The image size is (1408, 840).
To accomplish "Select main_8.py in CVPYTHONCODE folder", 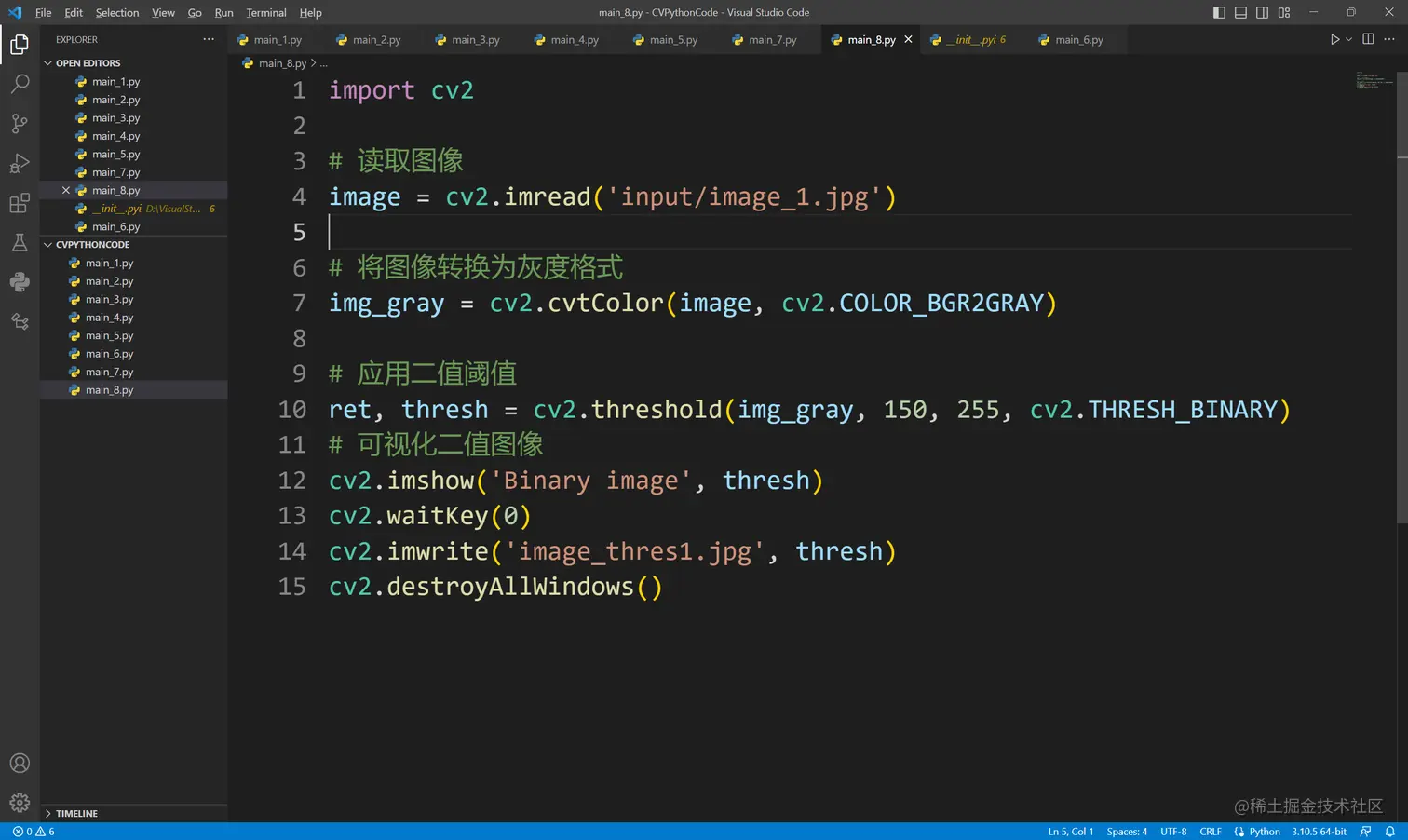I will [x=133, y=390].
